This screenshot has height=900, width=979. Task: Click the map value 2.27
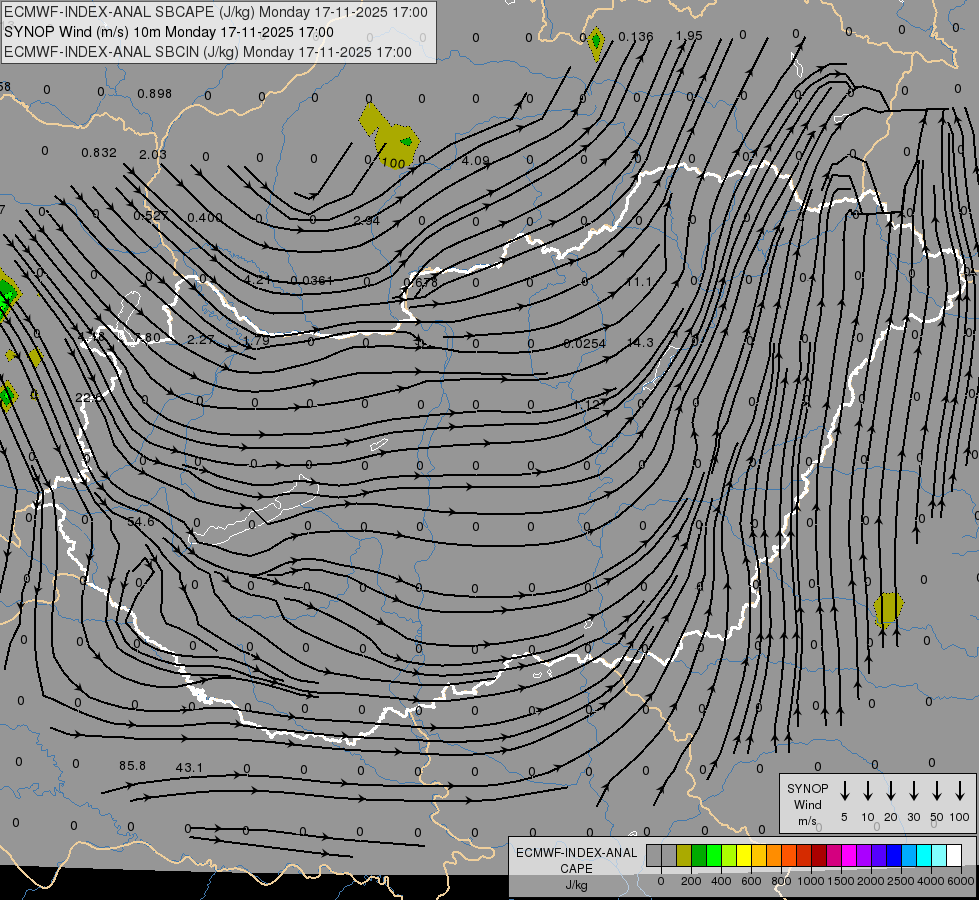(200, 340)
